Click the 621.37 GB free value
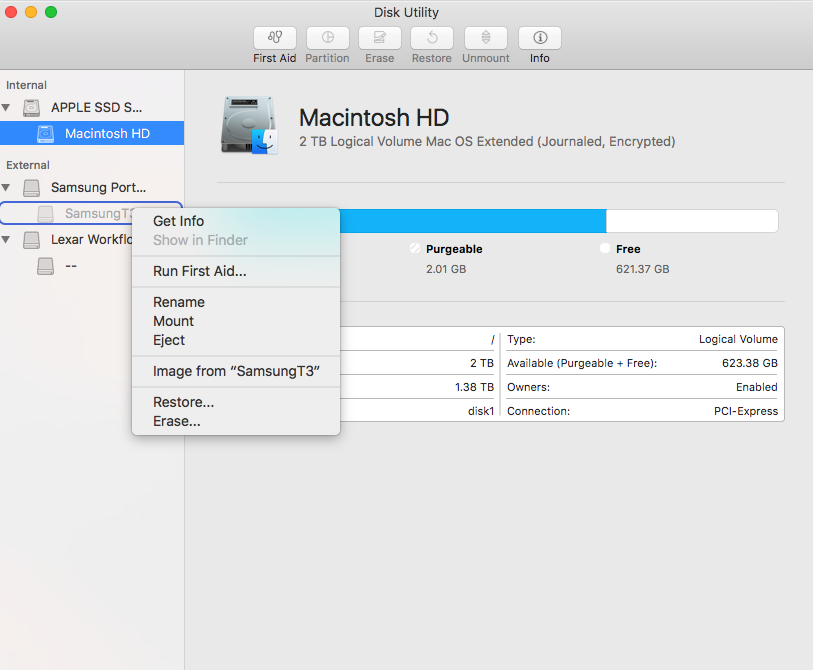 (x=642, y=270)
